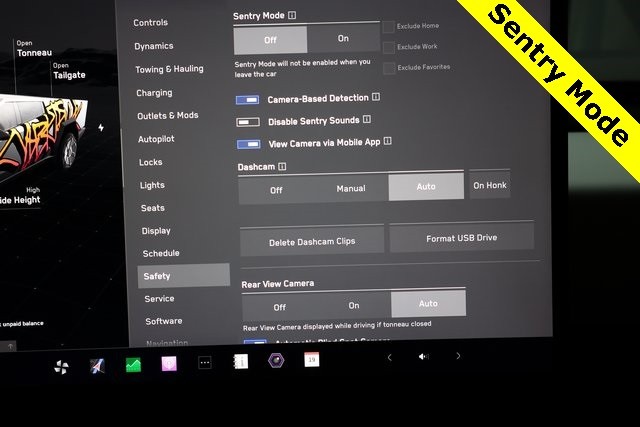The image size is (640, 427).
Task: Check Exclude Home checkbox
Action: pyautogui.click(x=389, y=27)
